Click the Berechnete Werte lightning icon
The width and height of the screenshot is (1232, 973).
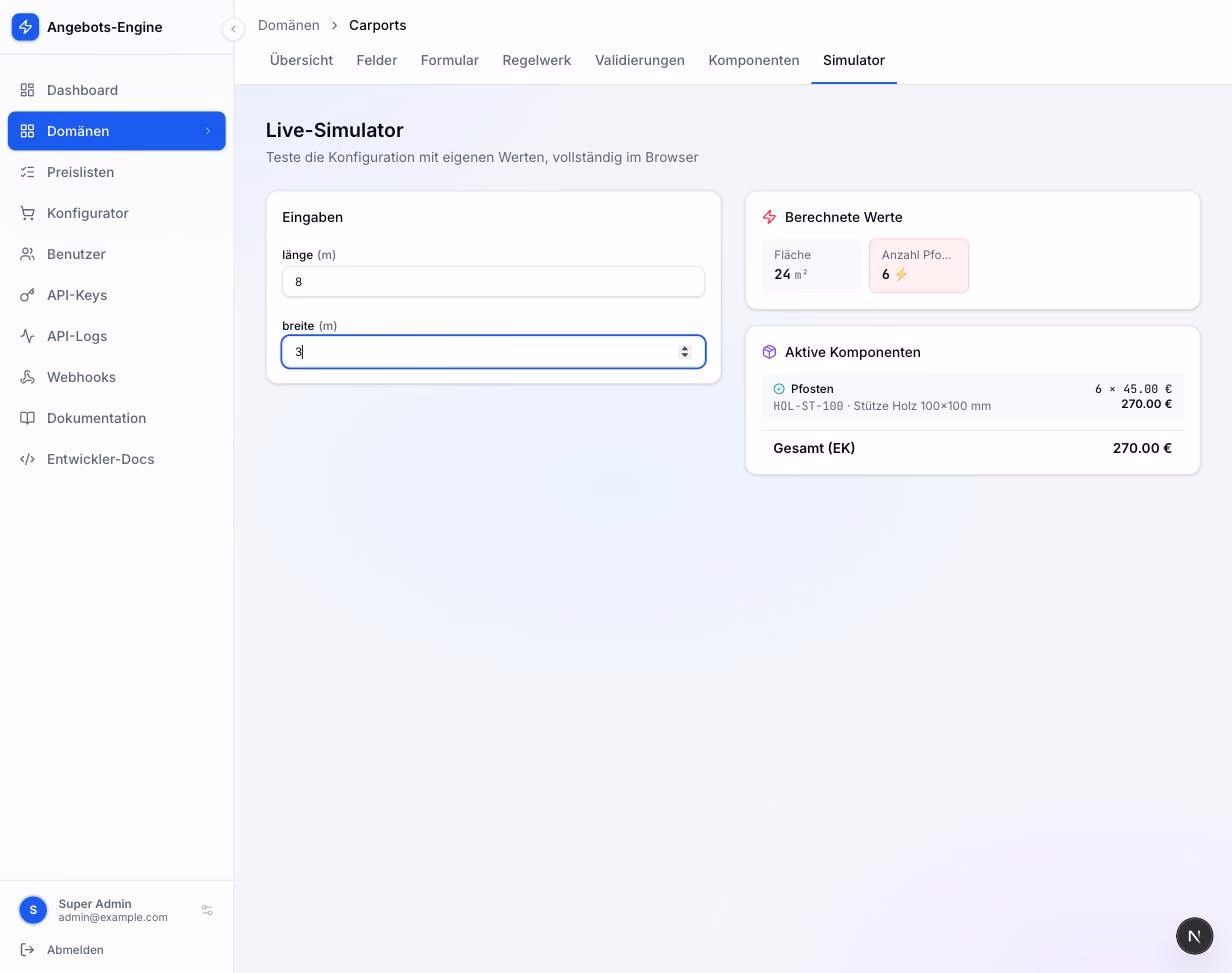pos(769,217)
